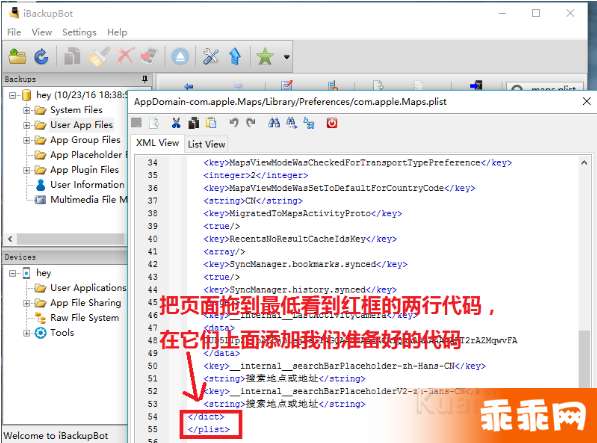The image size is (597, 443).
Task: Click the XML editor vertical scrollbar thumb
Action: (584, 359)
